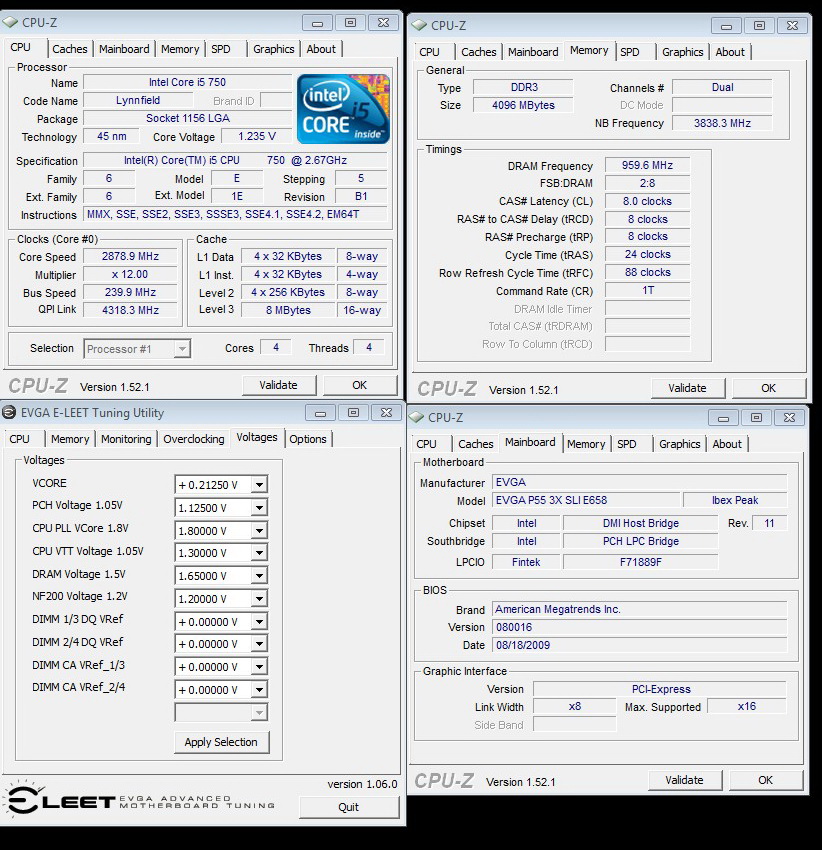Click the DRAM Frequency 959.6 MHz value
The image size is (822, 850).
(647, 165)
